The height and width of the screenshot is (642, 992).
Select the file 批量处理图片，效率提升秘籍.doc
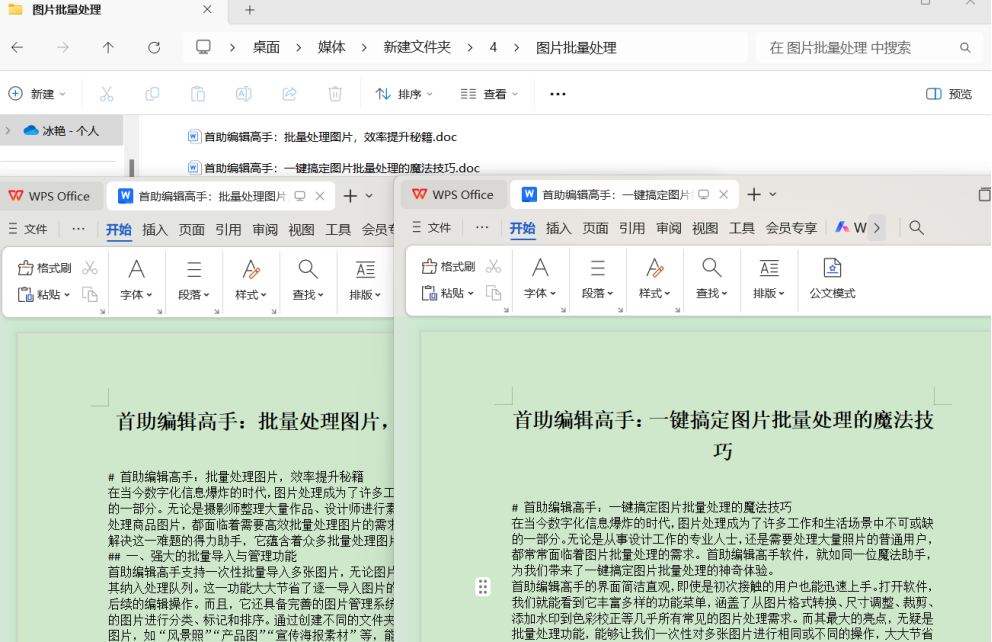click(329, 137)
